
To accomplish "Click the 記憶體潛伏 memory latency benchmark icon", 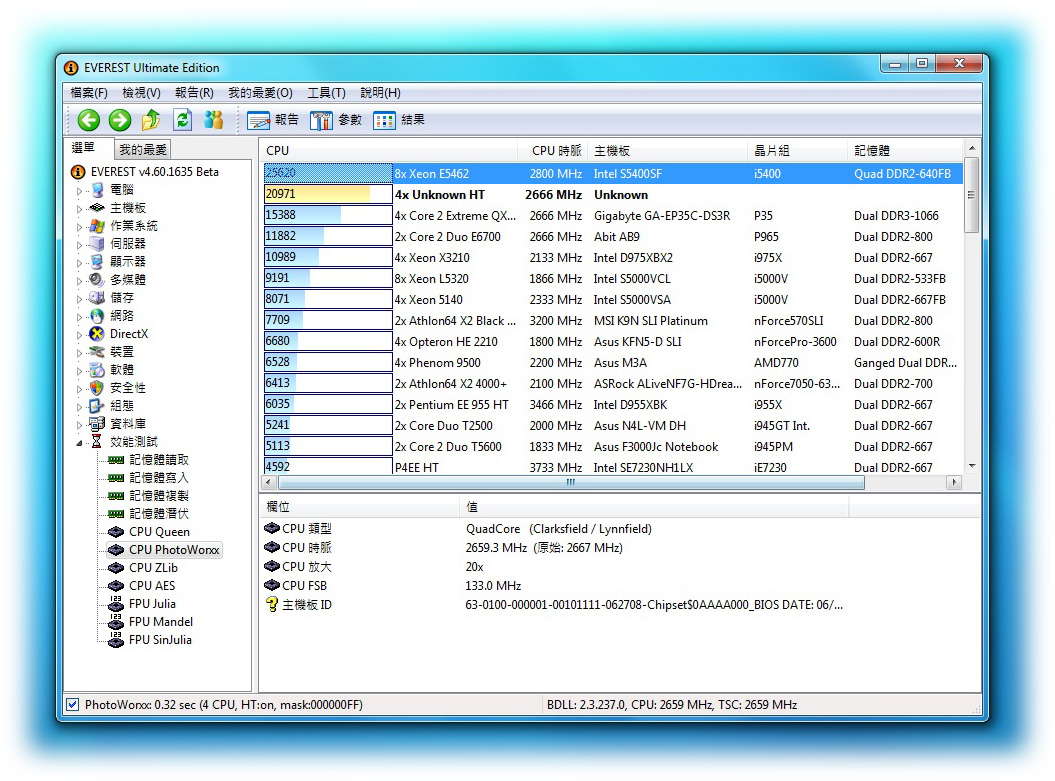I will coord(116,514).
